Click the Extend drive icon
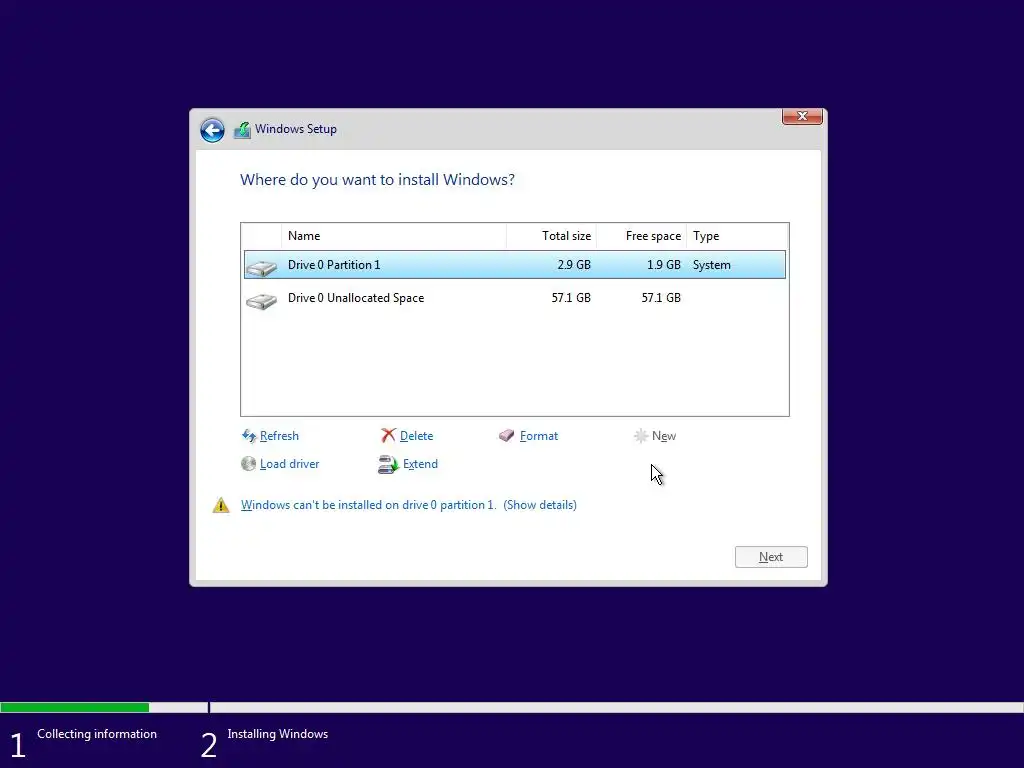The width and height of the screenshot is (1024, 768). tap(388, 464)
